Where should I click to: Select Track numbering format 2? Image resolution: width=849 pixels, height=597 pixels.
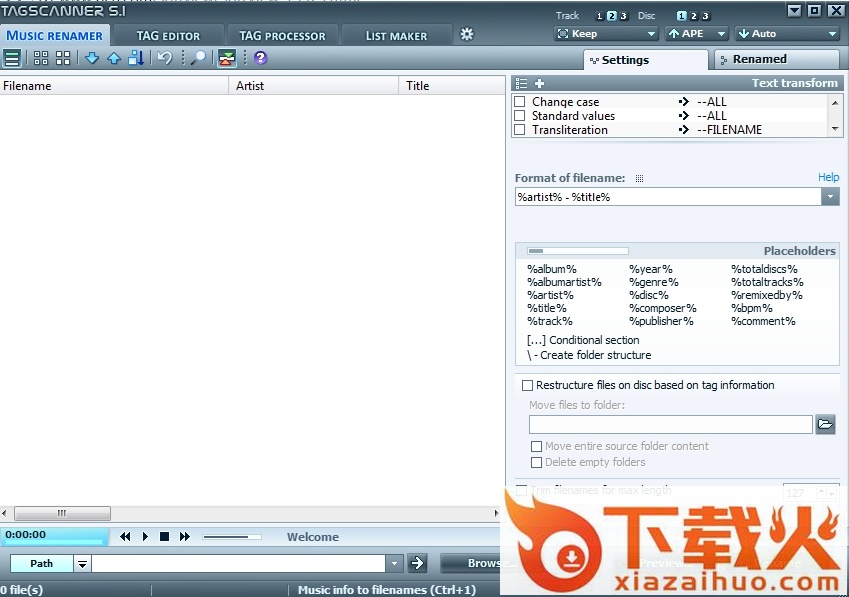click(x=611, y=16)
